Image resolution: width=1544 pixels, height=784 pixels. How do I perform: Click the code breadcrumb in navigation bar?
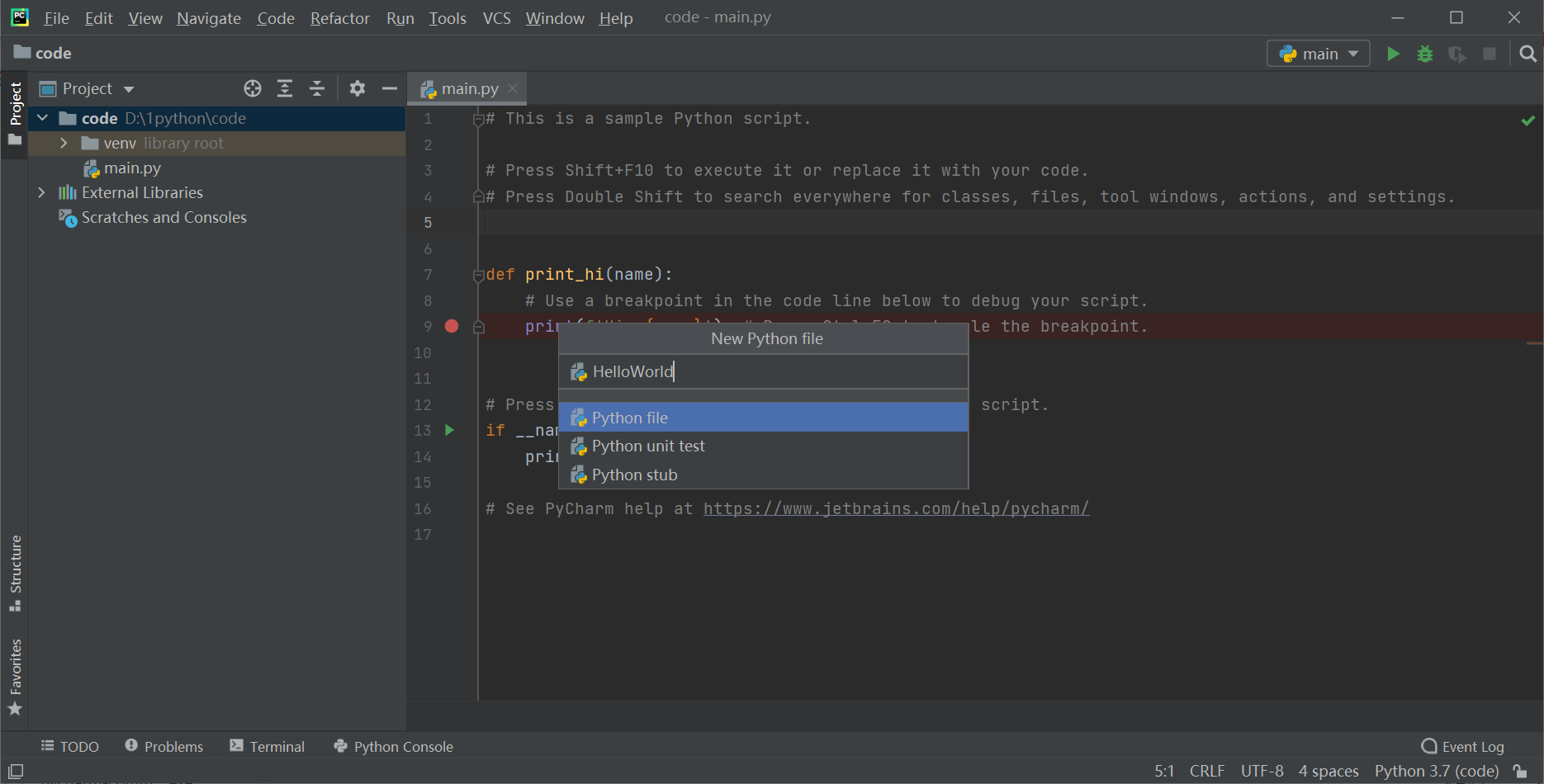click(43, 53)
